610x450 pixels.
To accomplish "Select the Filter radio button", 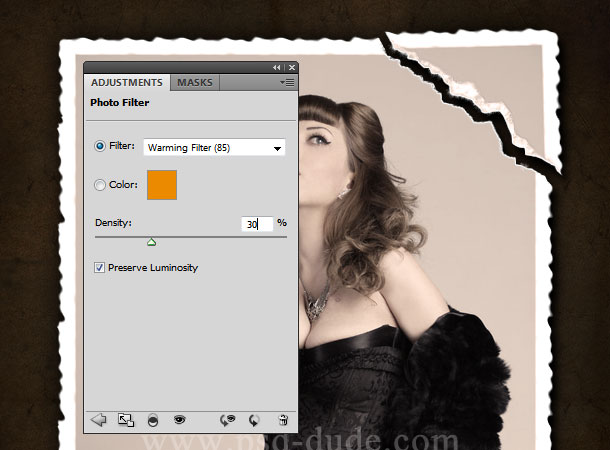I will 100,146.
